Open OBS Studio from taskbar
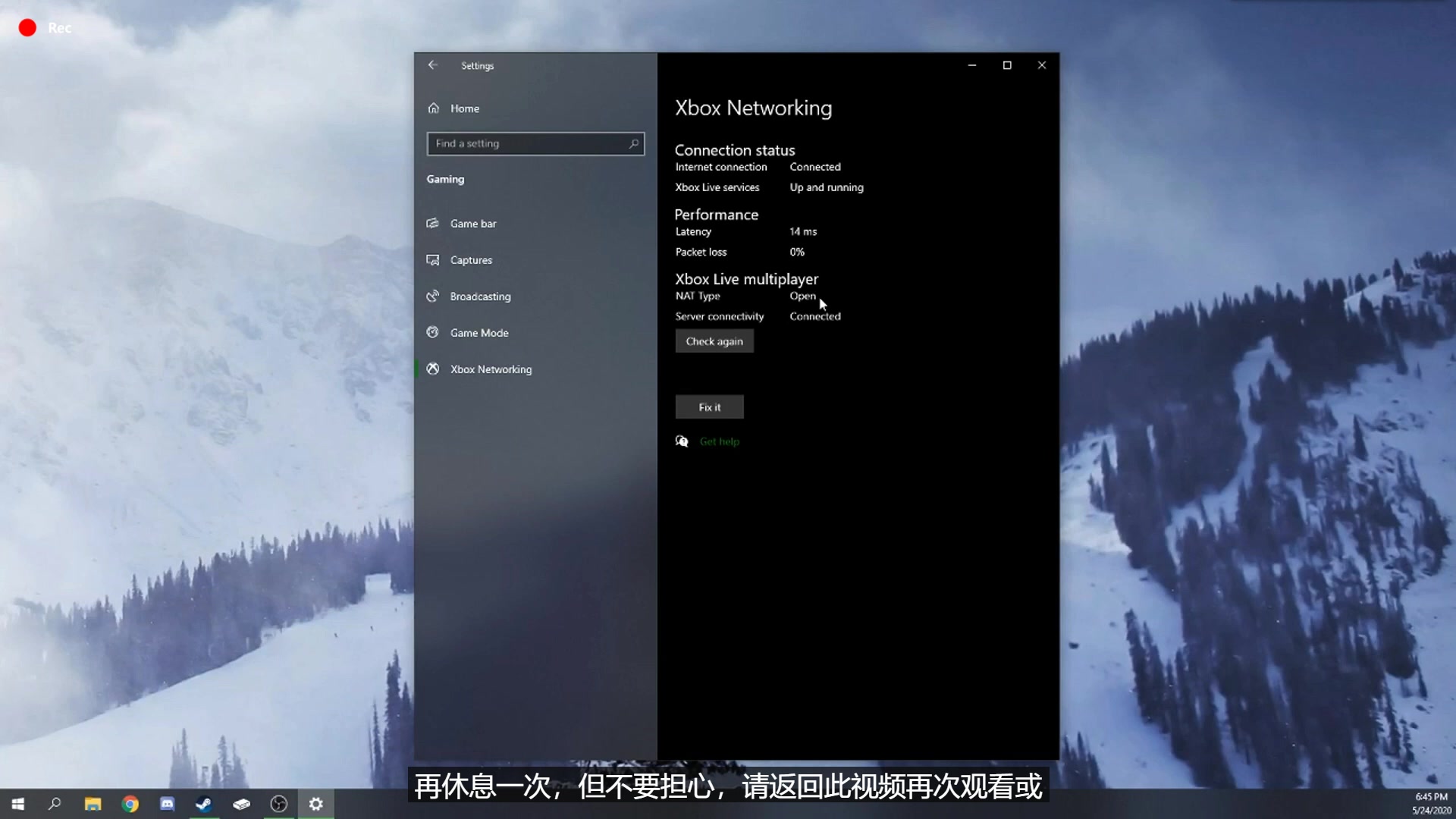1456x819 pixels. pyautogui.click(x=278, y=804)
